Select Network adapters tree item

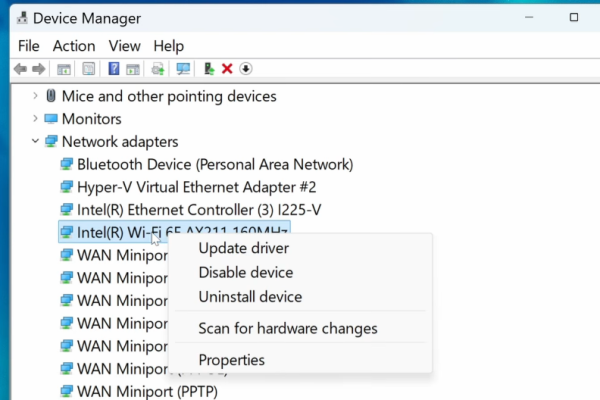120,142
